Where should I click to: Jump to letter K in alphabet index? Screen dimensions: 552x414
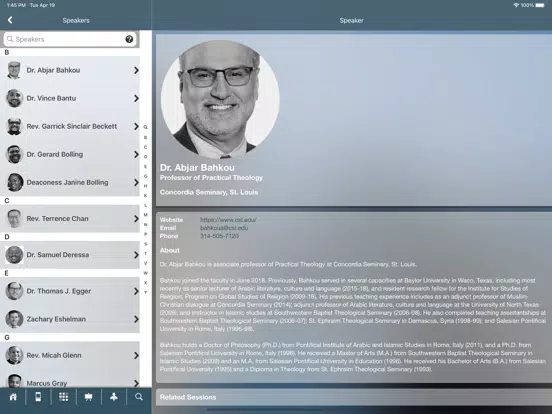pyautogui.click(x=145, y=196)
